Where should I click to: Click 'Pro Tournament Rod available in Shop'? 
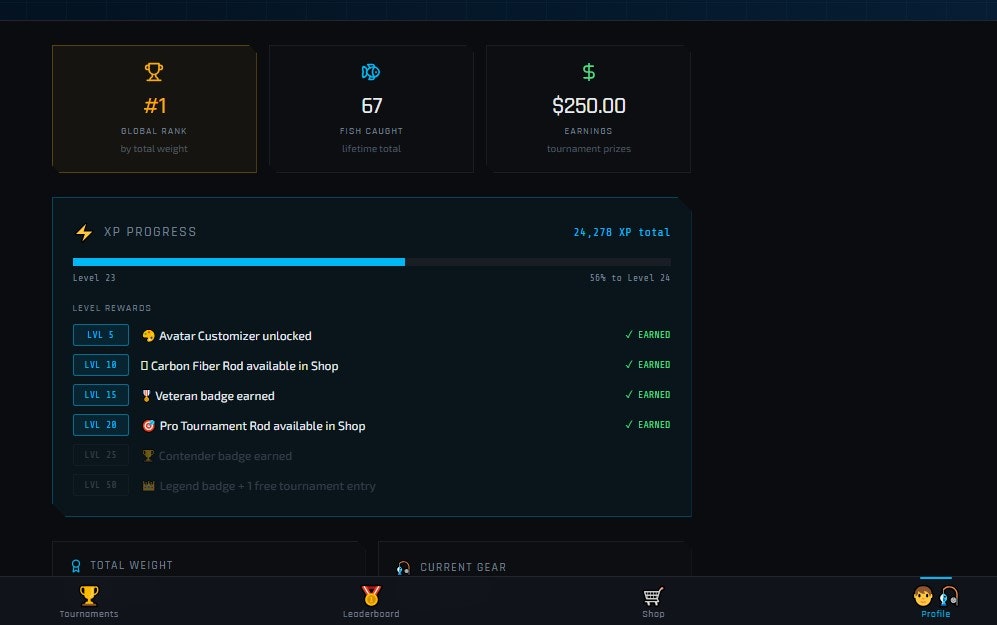coord(262,426)
